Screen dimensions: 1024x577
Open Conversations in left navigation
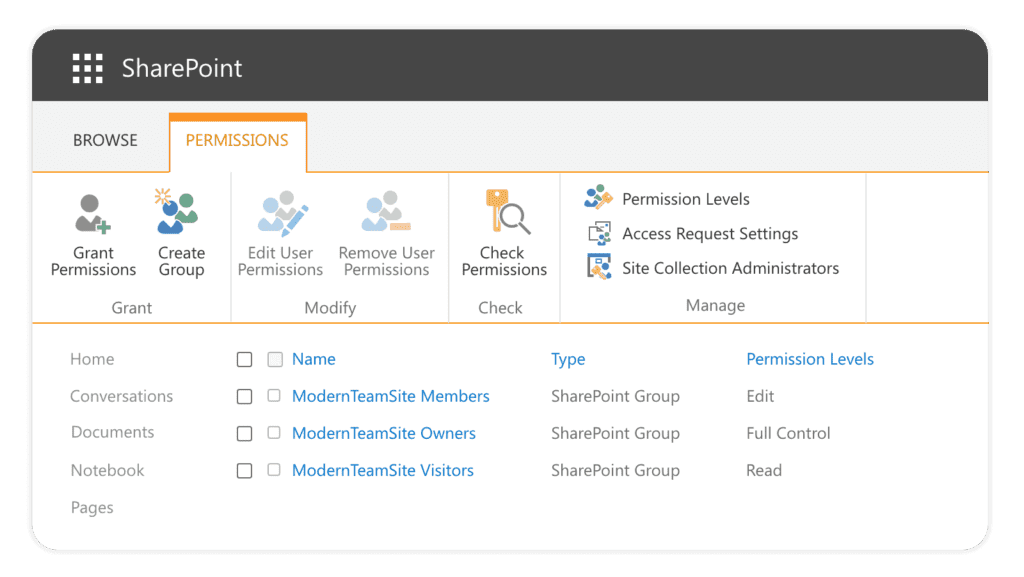click(x=121, y=396)
